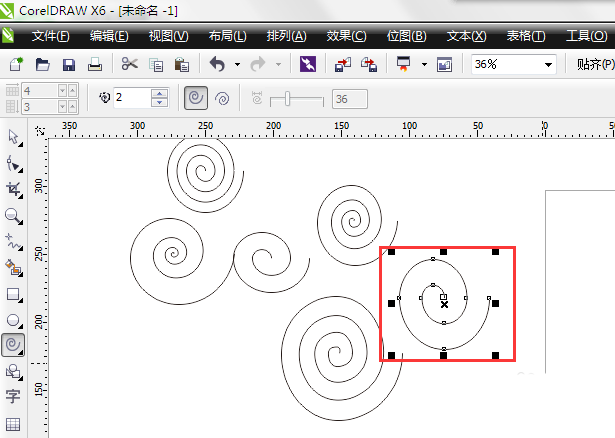Open the 编辑(E) menu
Image resolution: width=615 pixels, height=438 pixels.
[109, 36]
